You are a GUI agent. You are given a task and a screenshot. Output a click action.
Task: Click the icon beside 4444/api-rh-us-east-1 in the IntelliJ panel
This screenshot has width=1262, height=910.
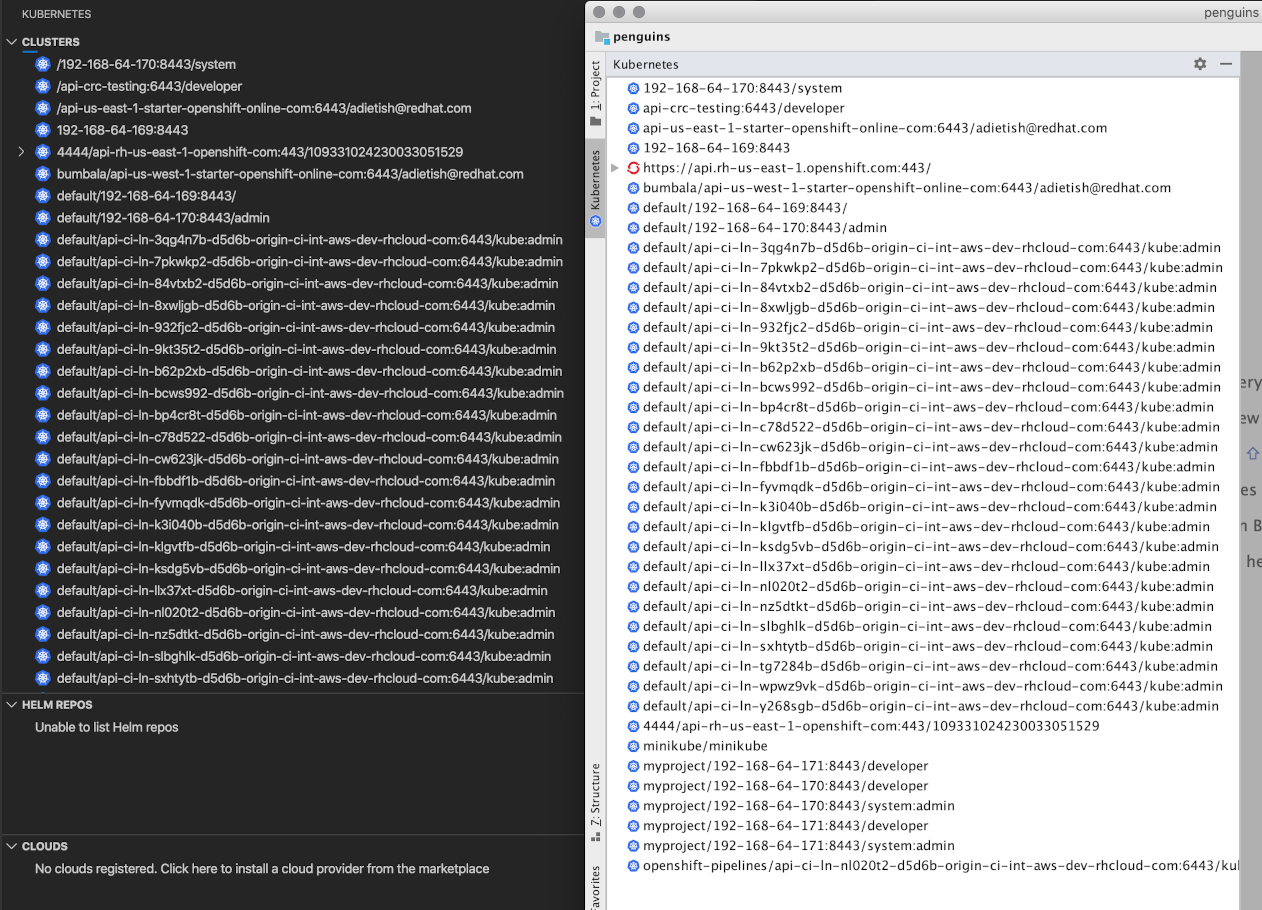tap(633, 726)
